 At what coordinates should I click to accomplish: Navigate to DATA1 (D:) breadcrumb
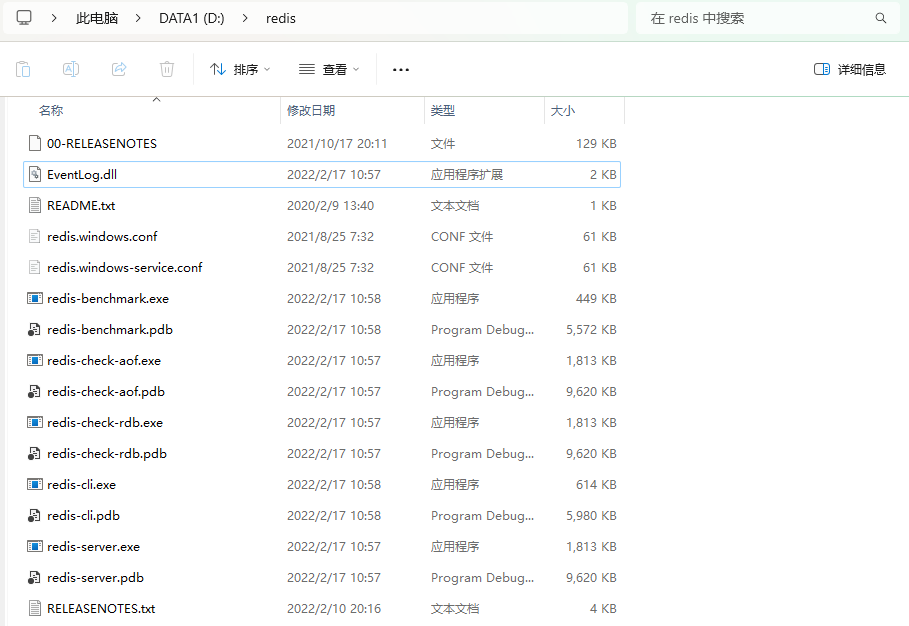[x=192, y=19]
